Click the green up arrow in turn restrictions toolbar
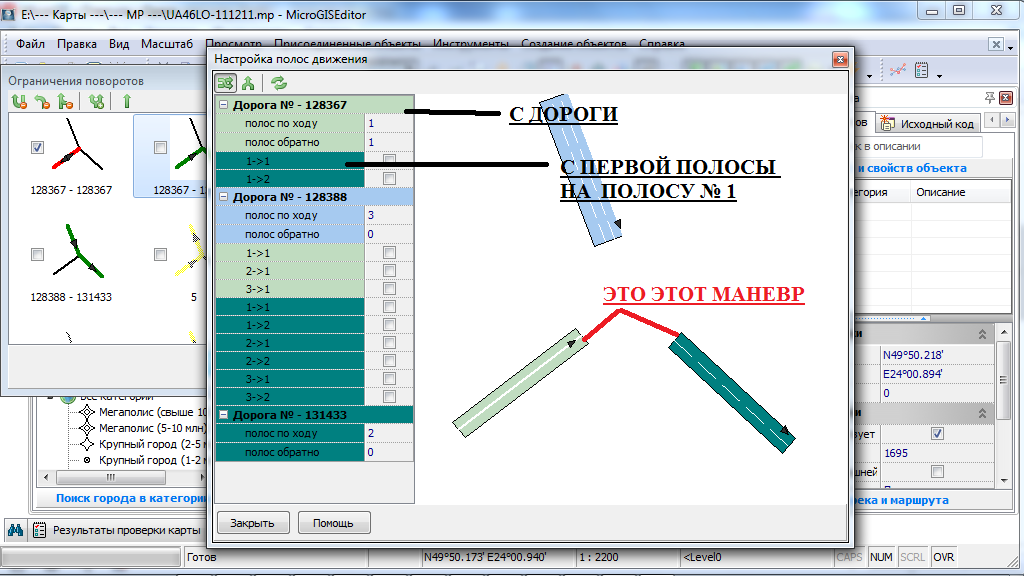 click(127, 101)
